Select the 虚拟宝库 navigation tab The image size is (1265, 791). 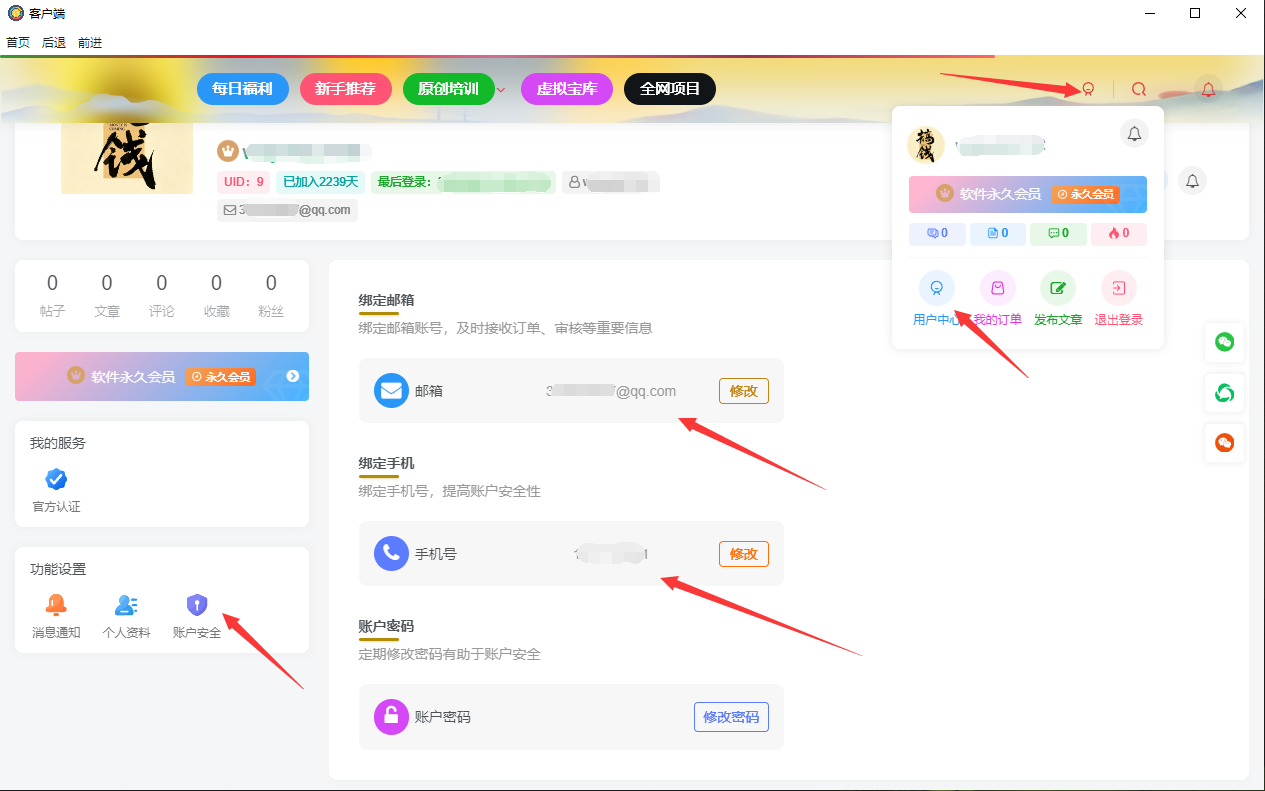(567, 89)
